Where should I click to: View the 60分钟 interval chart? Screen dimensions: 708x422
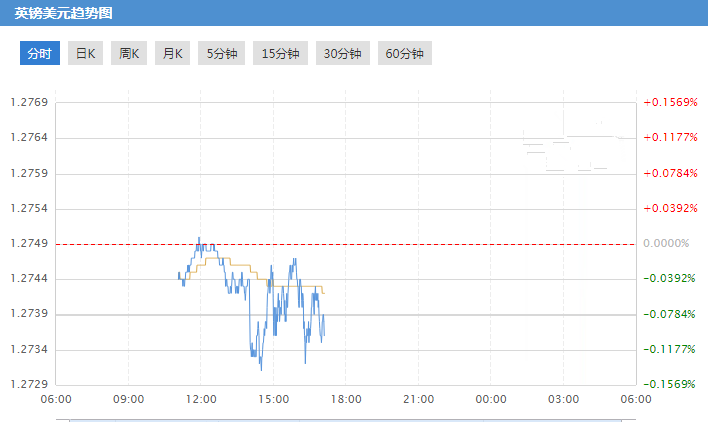[404, 54]
